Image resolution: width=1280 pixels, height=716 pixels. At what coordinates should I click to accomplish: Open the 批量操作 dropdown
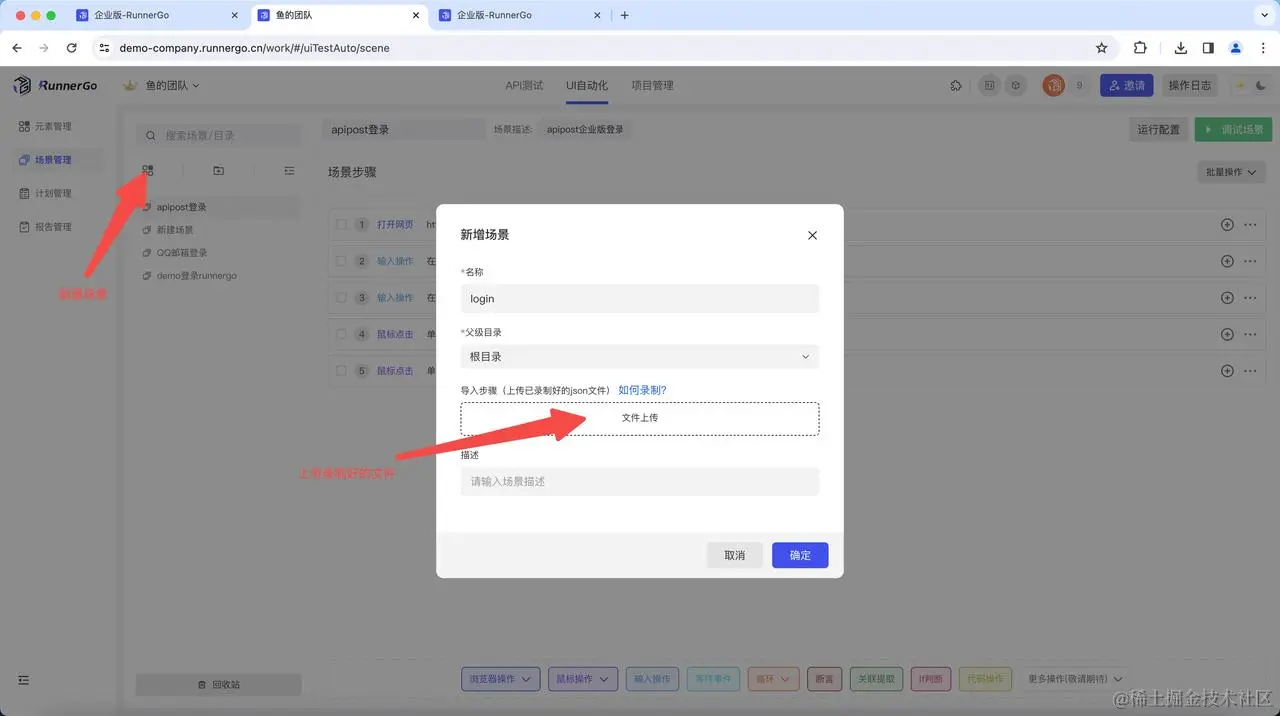pos(1231,172)
